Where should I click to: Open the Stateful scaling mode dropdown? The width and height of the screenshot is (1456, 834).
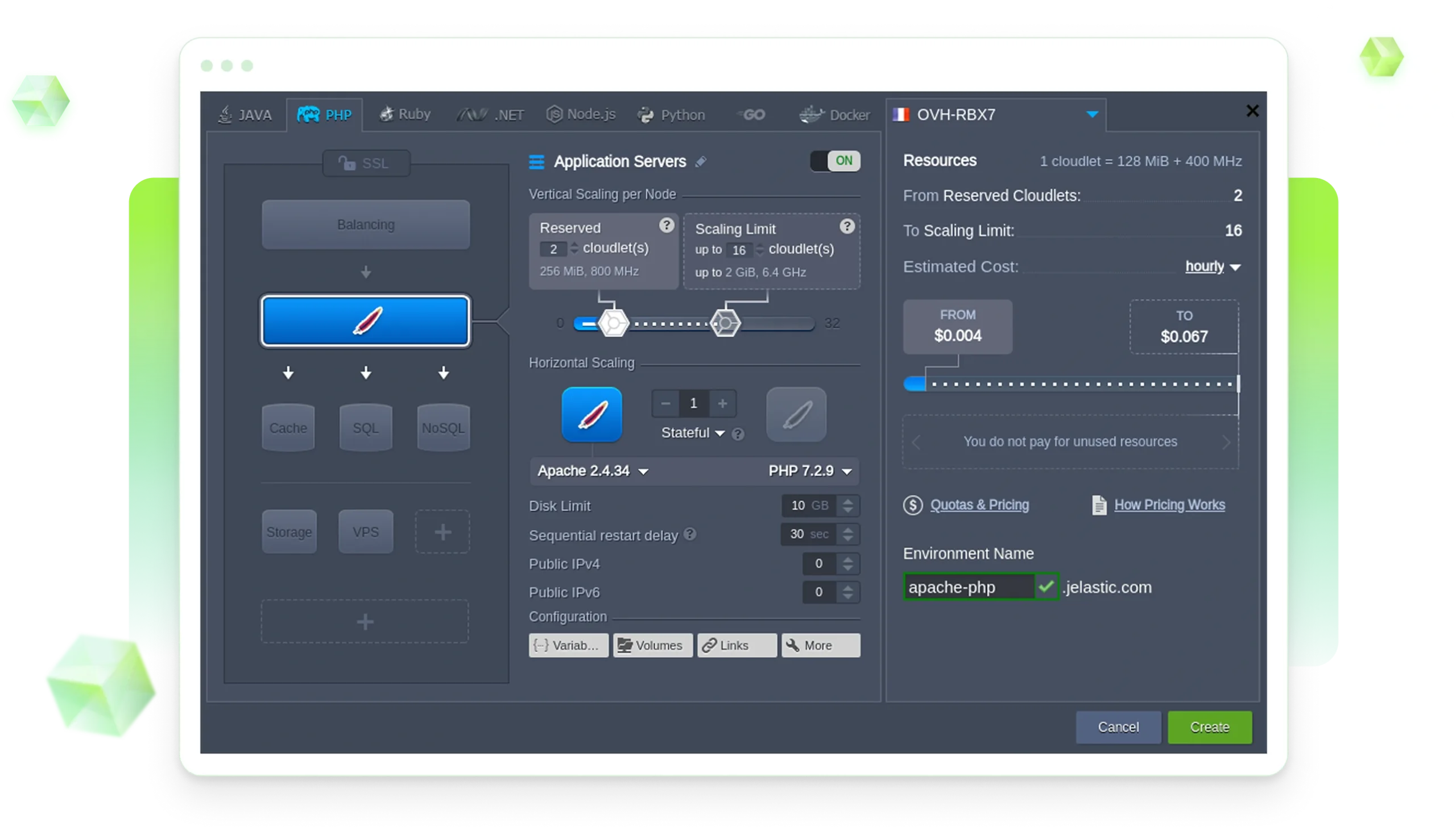693,433
